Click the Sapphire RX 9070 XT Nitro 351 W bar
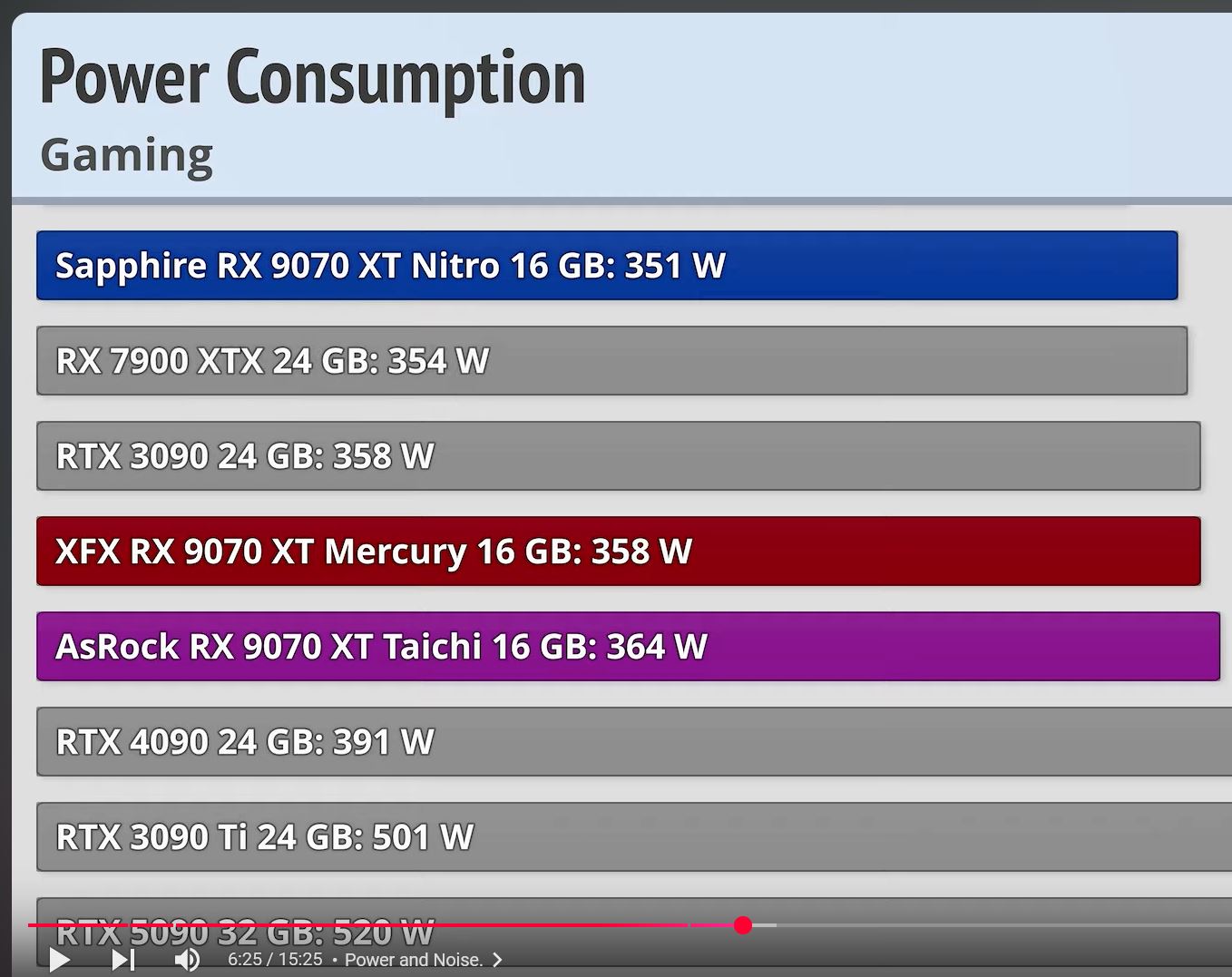 [x=607, y=266]
